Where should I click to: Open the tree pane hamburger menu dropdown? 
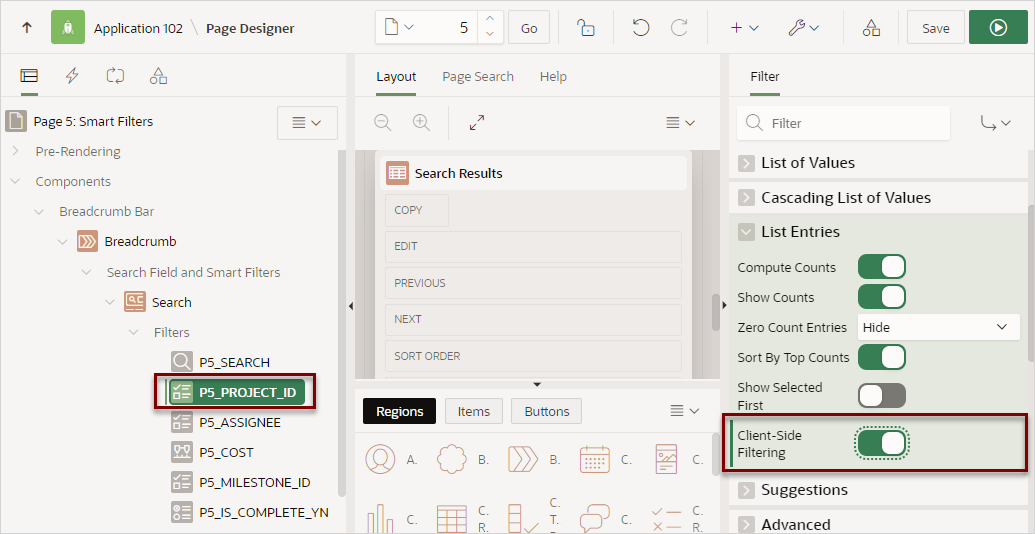pos(307,123)
